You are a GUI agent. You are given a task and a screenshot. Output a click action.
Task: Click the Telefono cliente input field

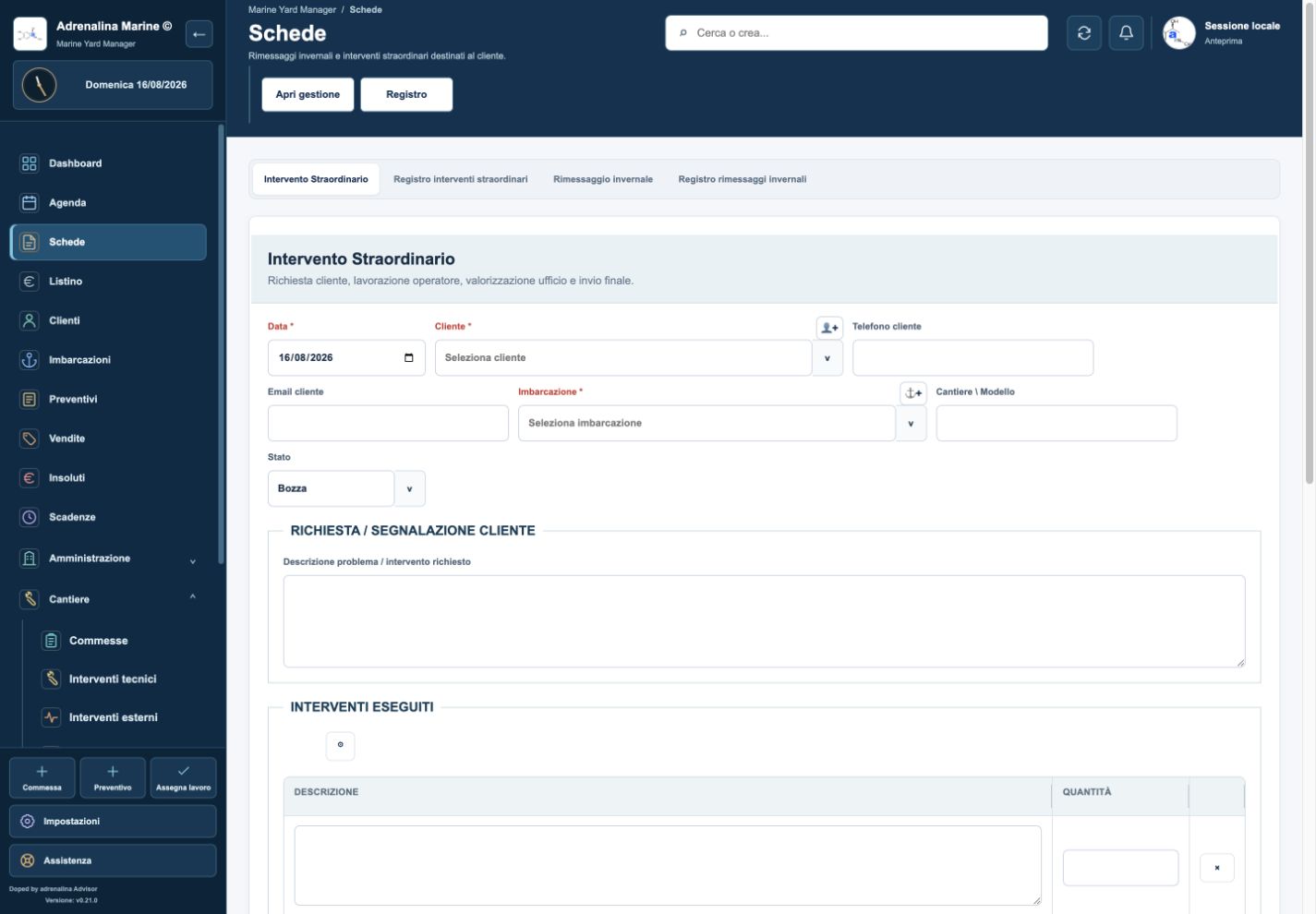click(x=972, y=358)
